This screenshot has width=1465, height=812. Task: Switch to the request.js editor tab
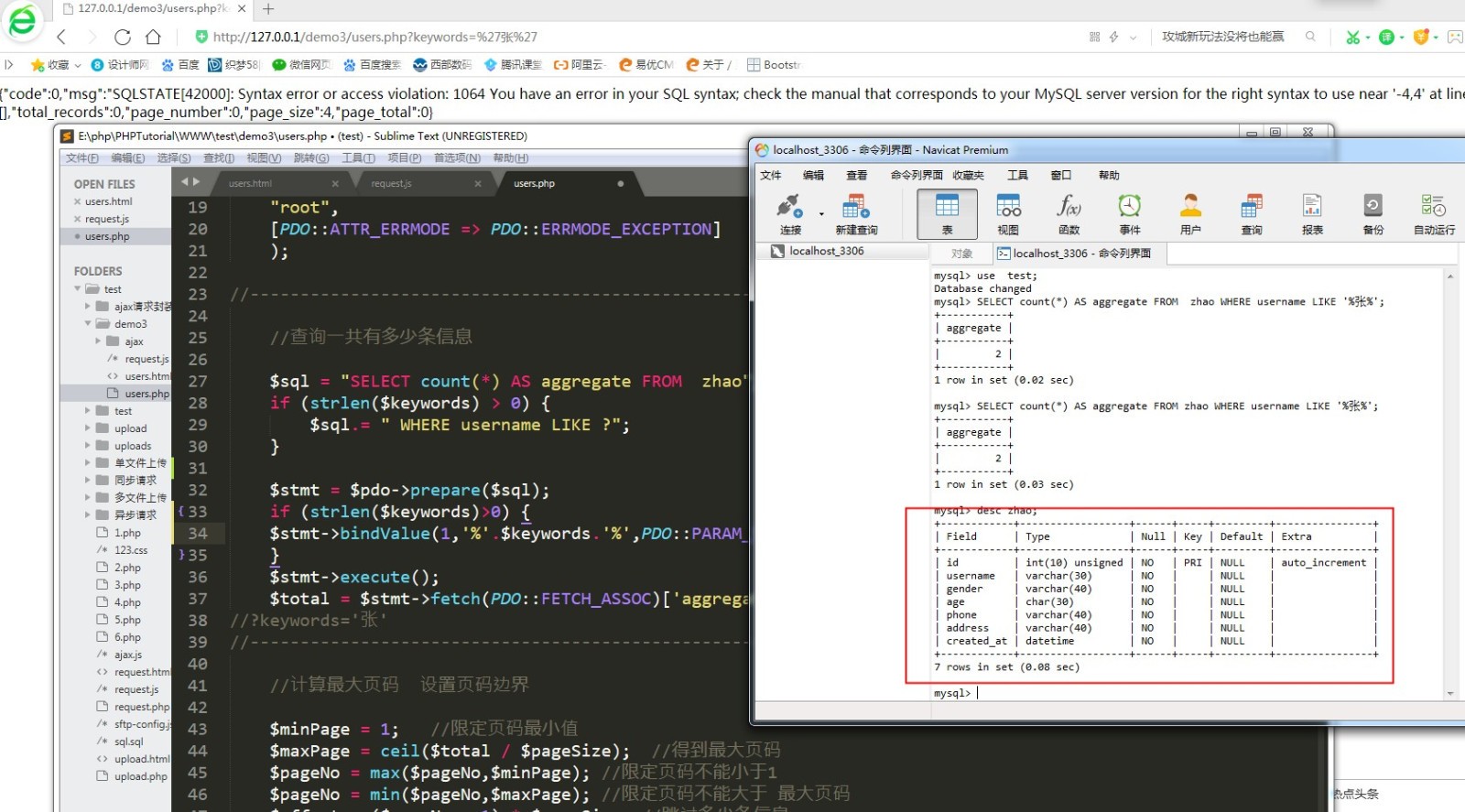(391, 184)
